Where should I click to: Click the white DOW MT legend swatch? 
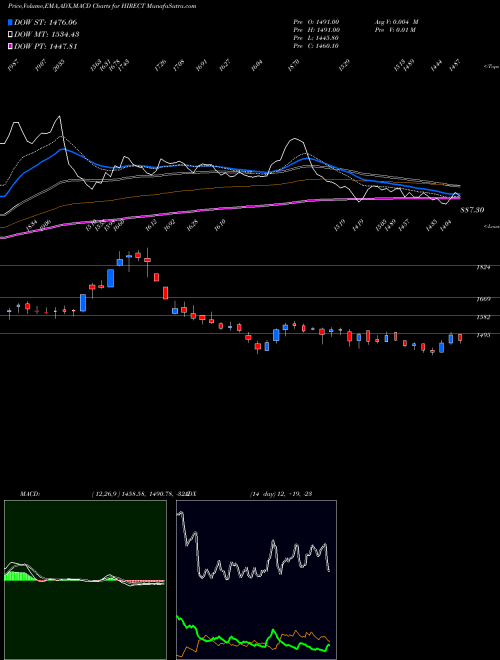point(10,35)
